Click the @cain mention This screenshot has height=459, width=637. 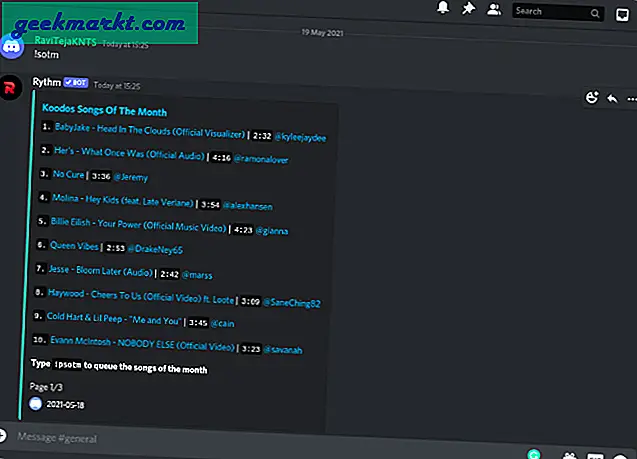click(223, 324)
